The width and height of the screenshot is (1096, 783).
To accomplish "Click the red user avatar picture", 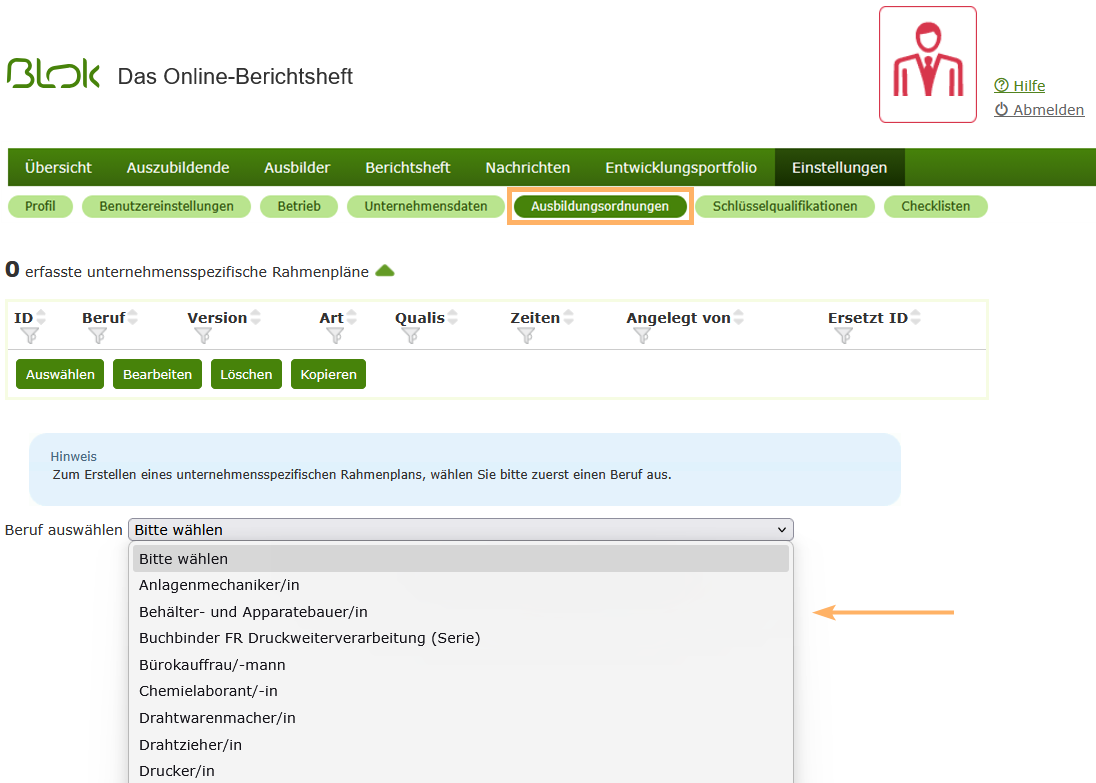I will click(x=928, y=64).
